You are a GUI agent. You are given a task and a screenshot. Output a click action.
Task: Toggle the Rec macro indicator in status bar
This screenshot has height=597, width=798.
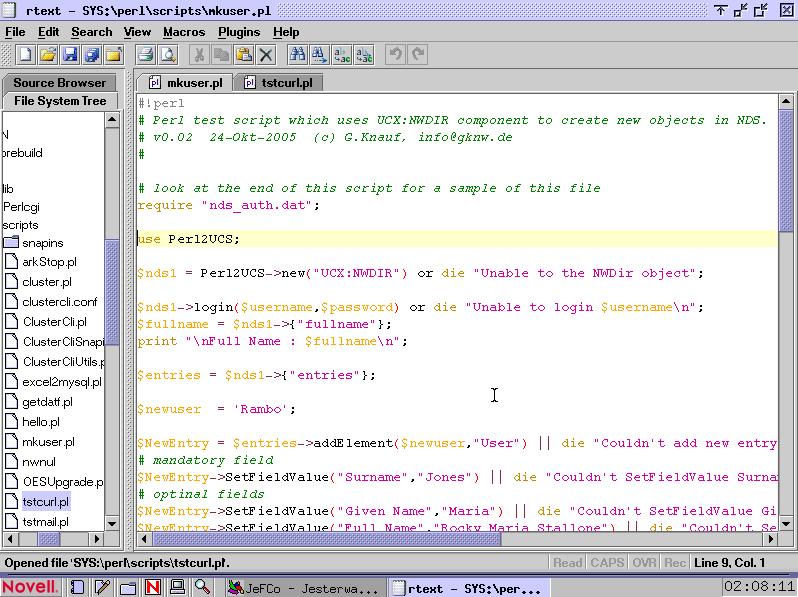pyautogui.click(x=675, y=563)
